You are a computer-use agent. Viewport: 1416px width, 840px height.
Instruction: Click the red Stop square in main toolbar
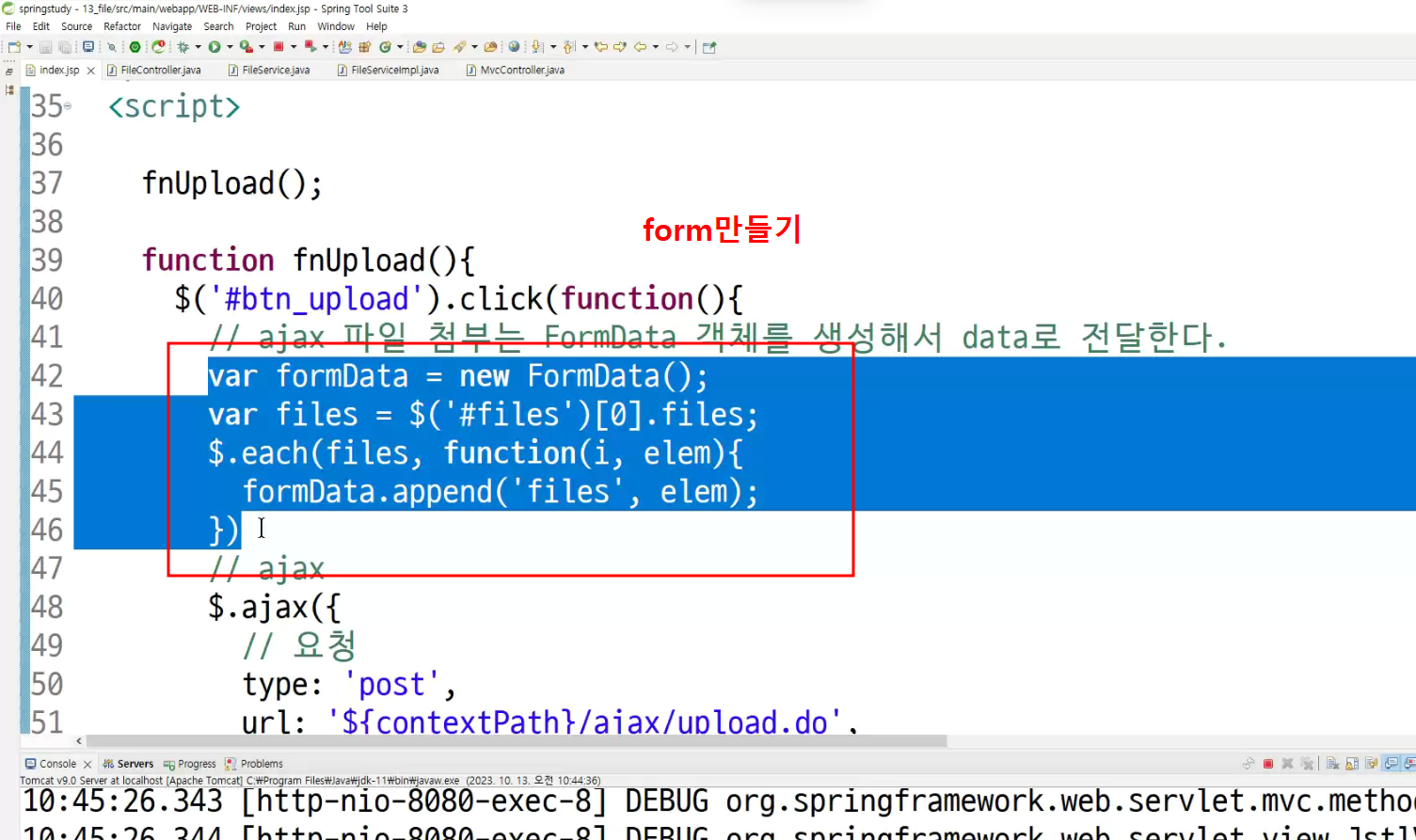pyautogui.click(x=278, y=47)
